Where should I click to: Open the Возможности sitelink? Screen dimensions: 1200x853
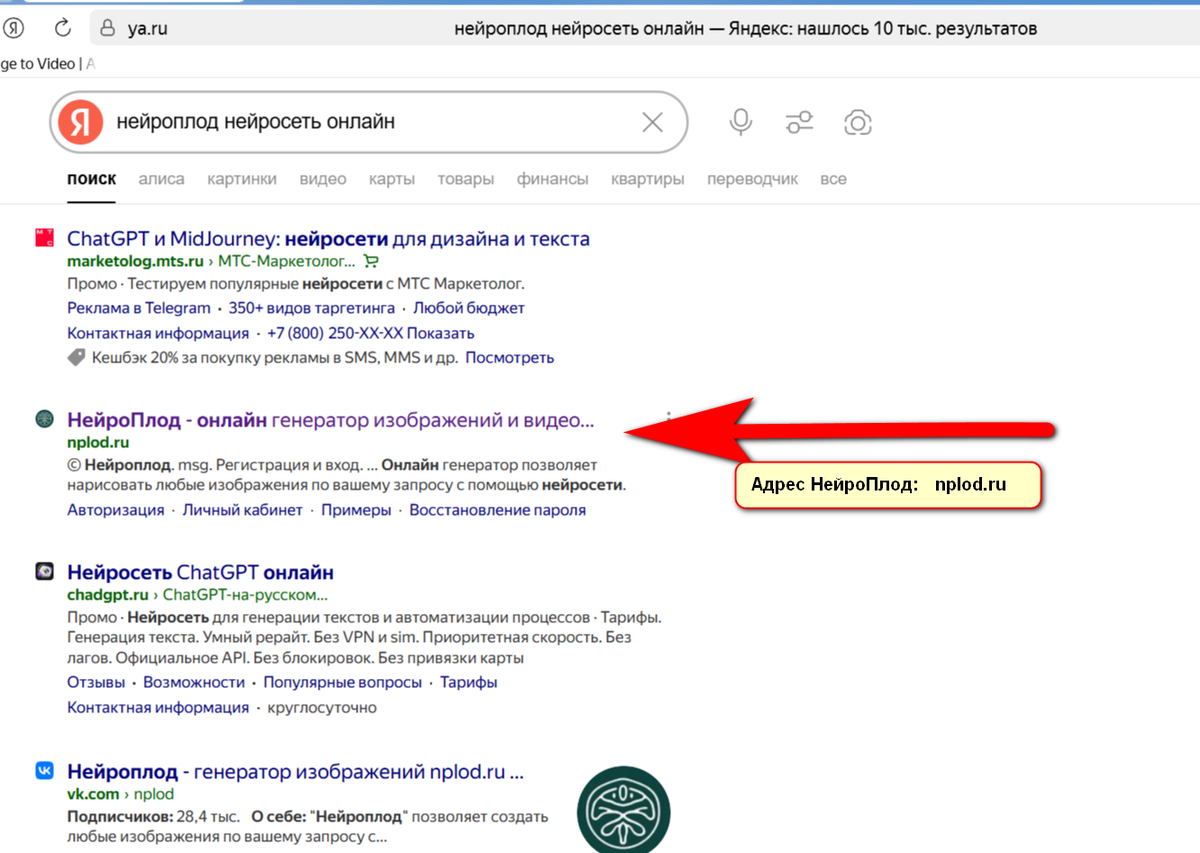194,682
